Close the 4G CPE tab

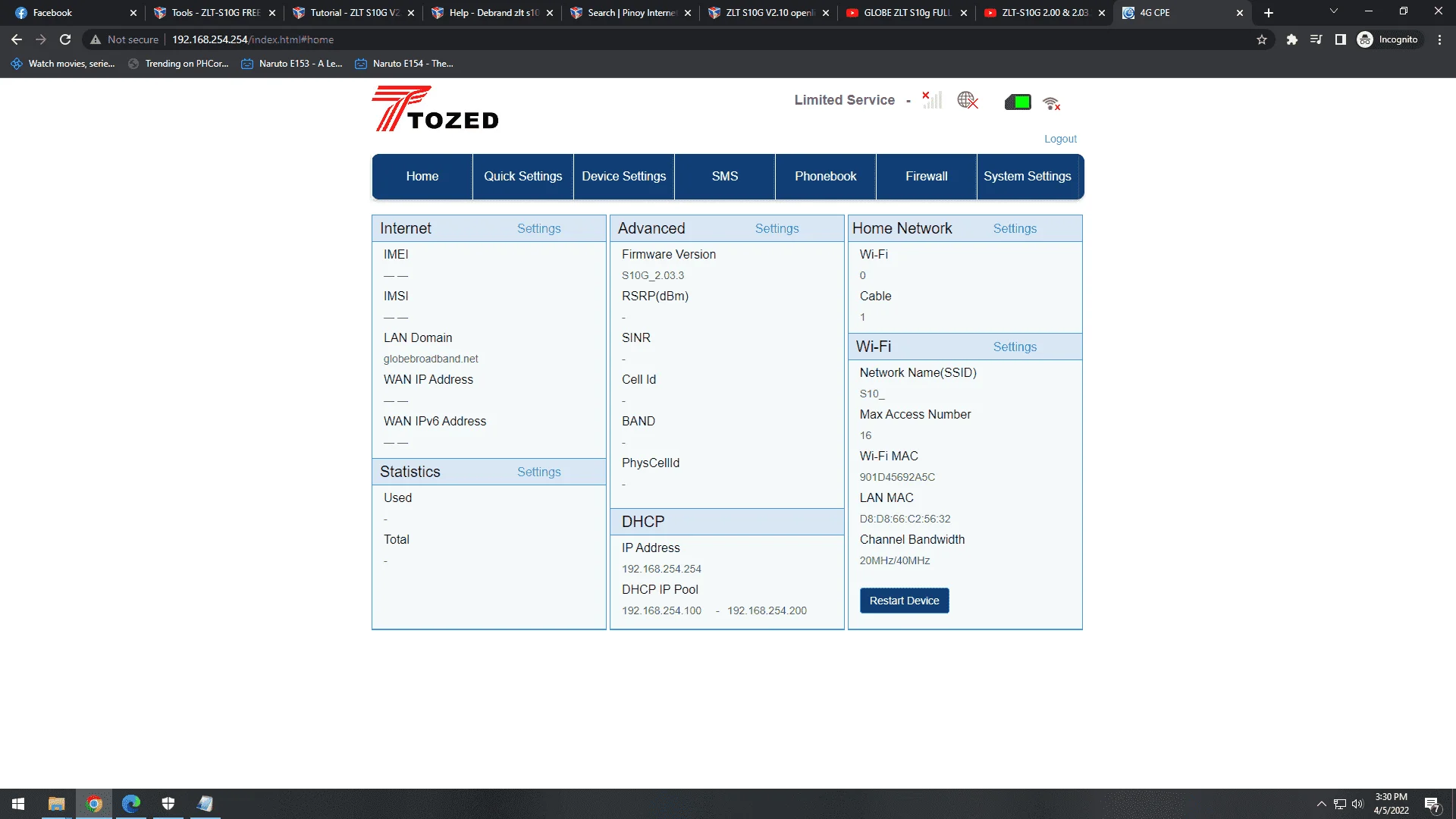tap(1240, 13)
